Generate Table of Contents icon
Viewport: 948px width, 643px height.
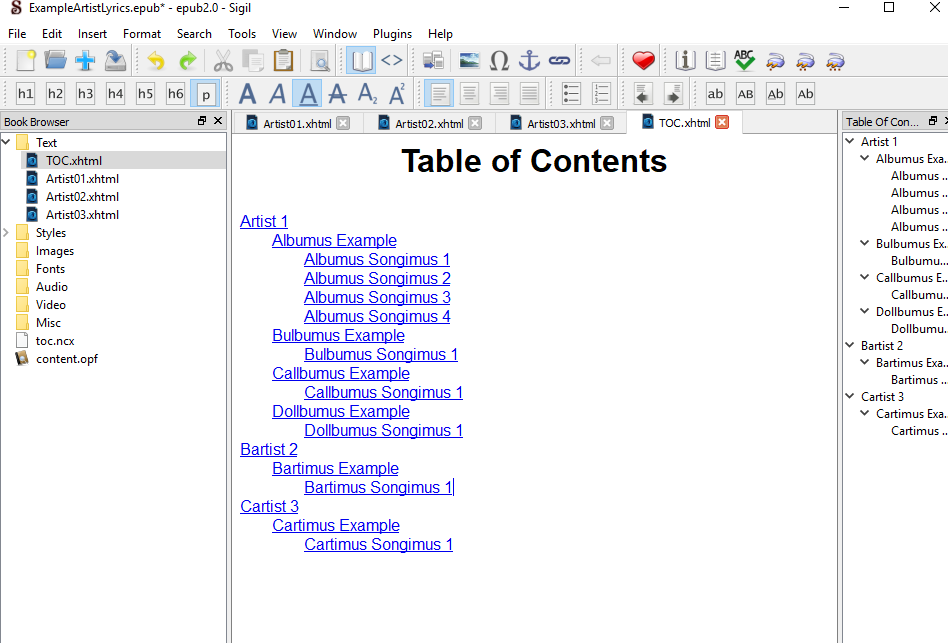pos(715,60)
